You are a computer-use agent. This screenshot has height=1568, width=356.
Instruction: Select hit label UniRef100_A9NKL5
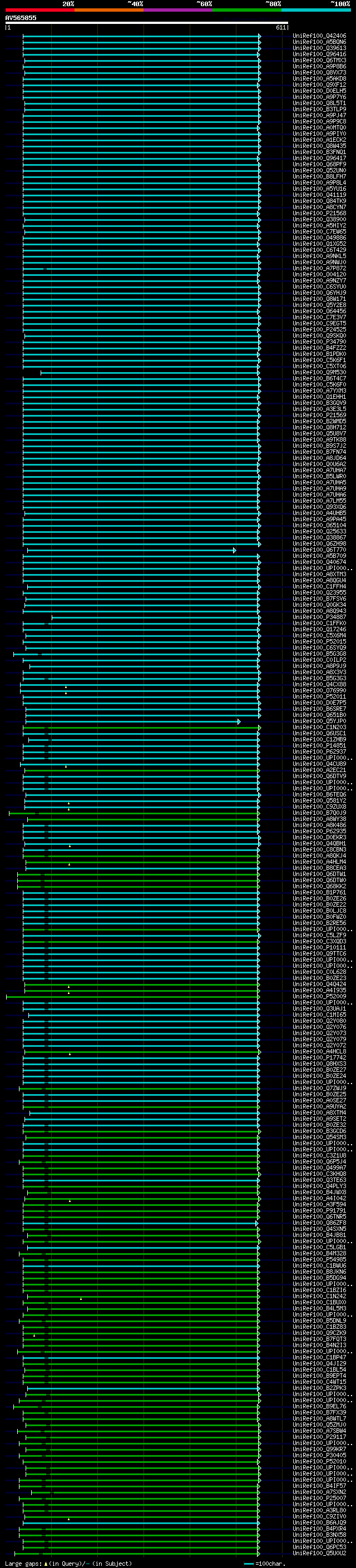319,256
